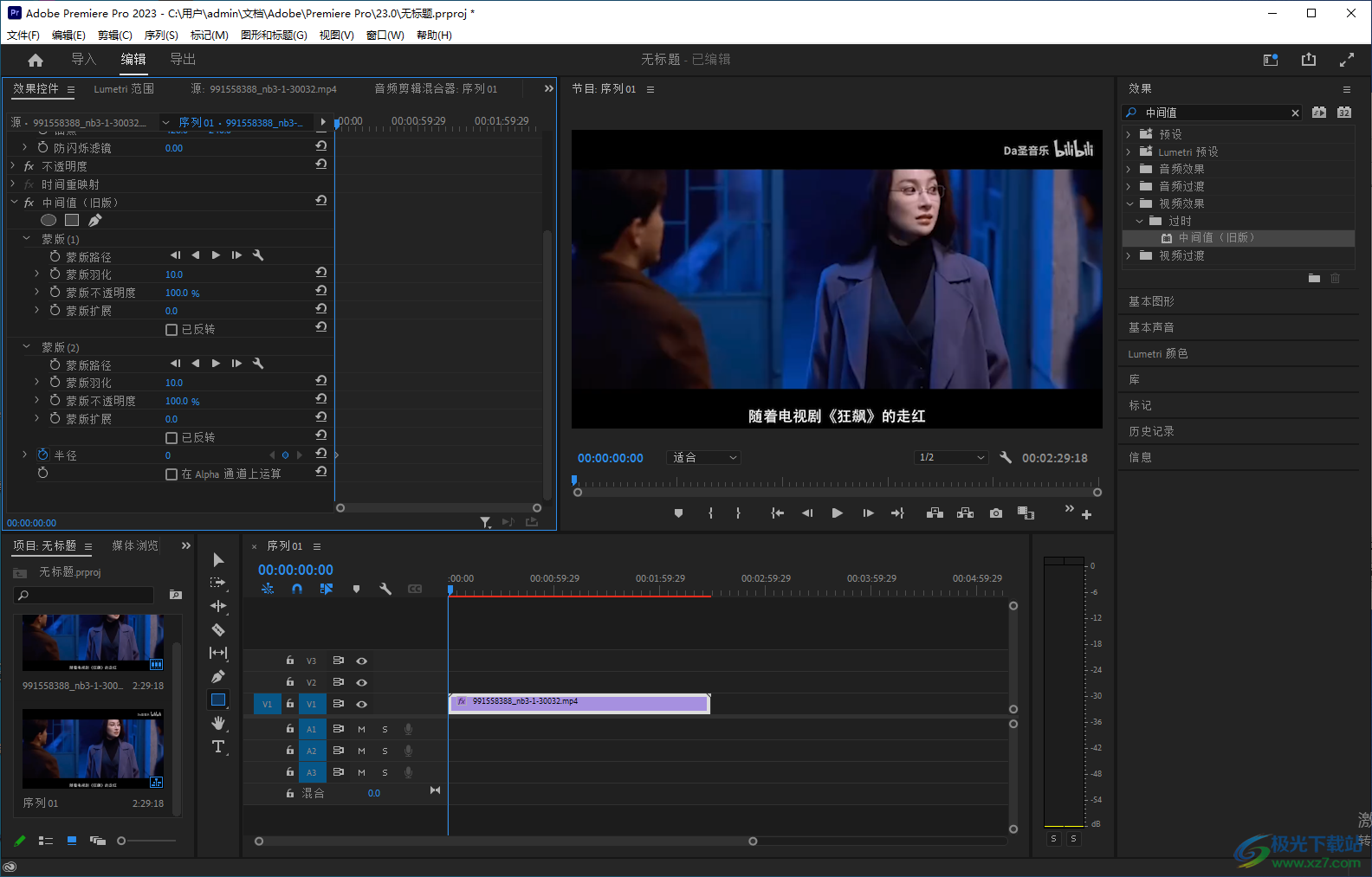Open Program Monitor settings wrench
Screen dimensions: 1372x877
1006,457
